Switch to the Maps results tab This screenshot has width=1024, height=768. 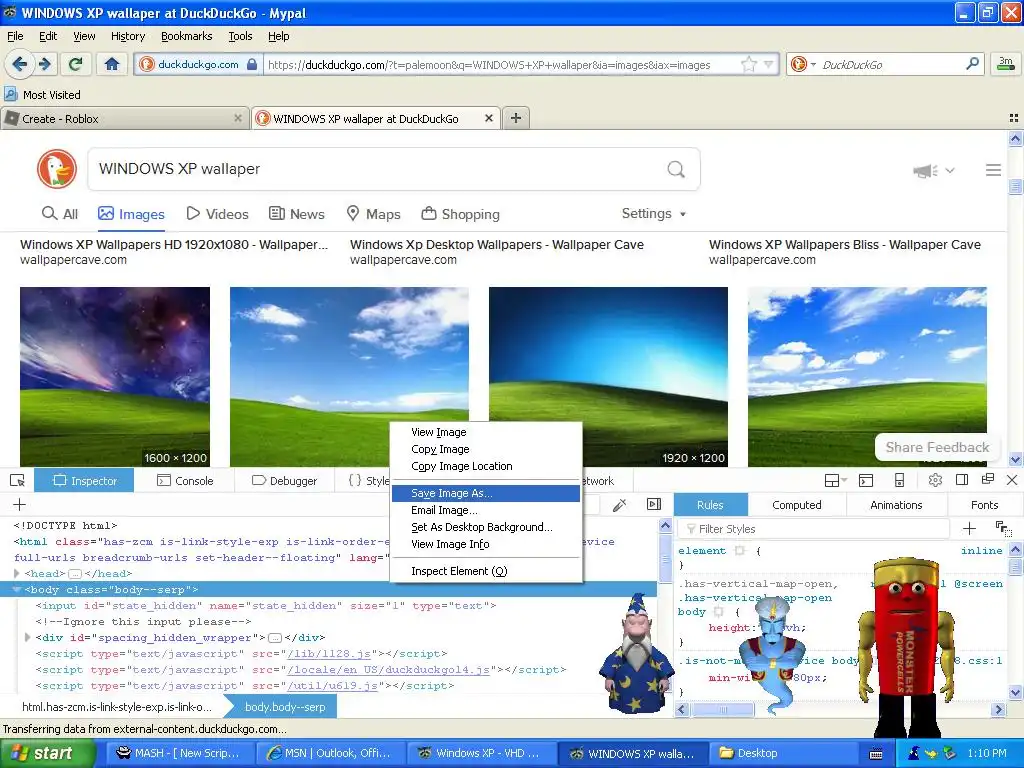(374, 214)
